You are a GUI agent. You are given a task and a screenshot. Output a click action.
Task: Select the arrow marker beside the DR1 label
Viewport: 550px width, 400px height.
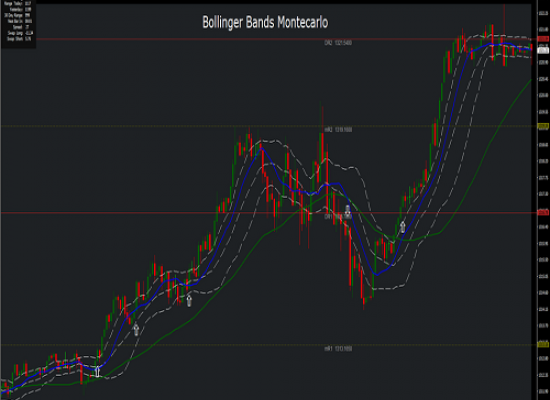[x=347, y=211]
